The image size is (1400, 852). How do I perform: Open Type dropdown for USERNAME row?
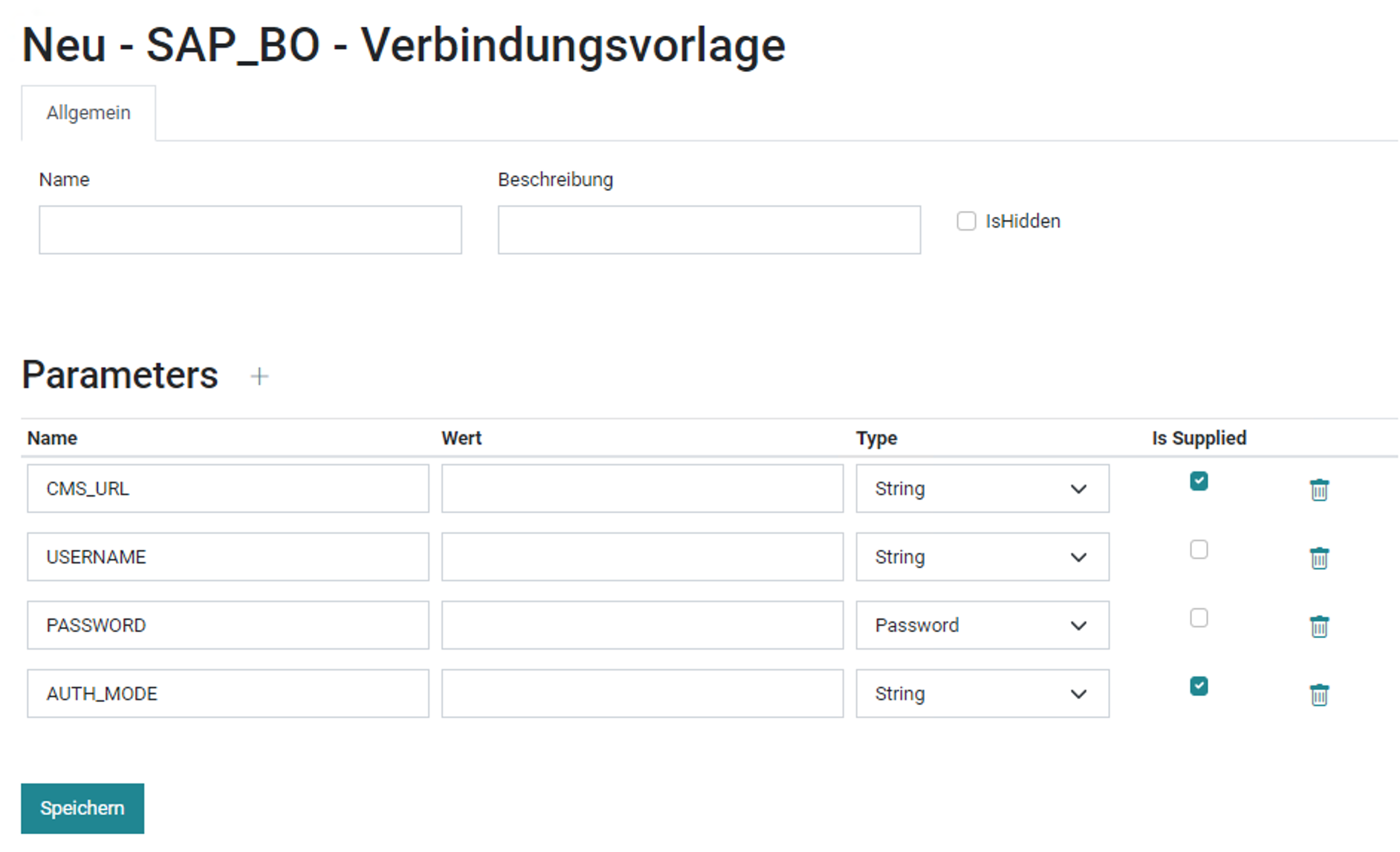[982, 557]
